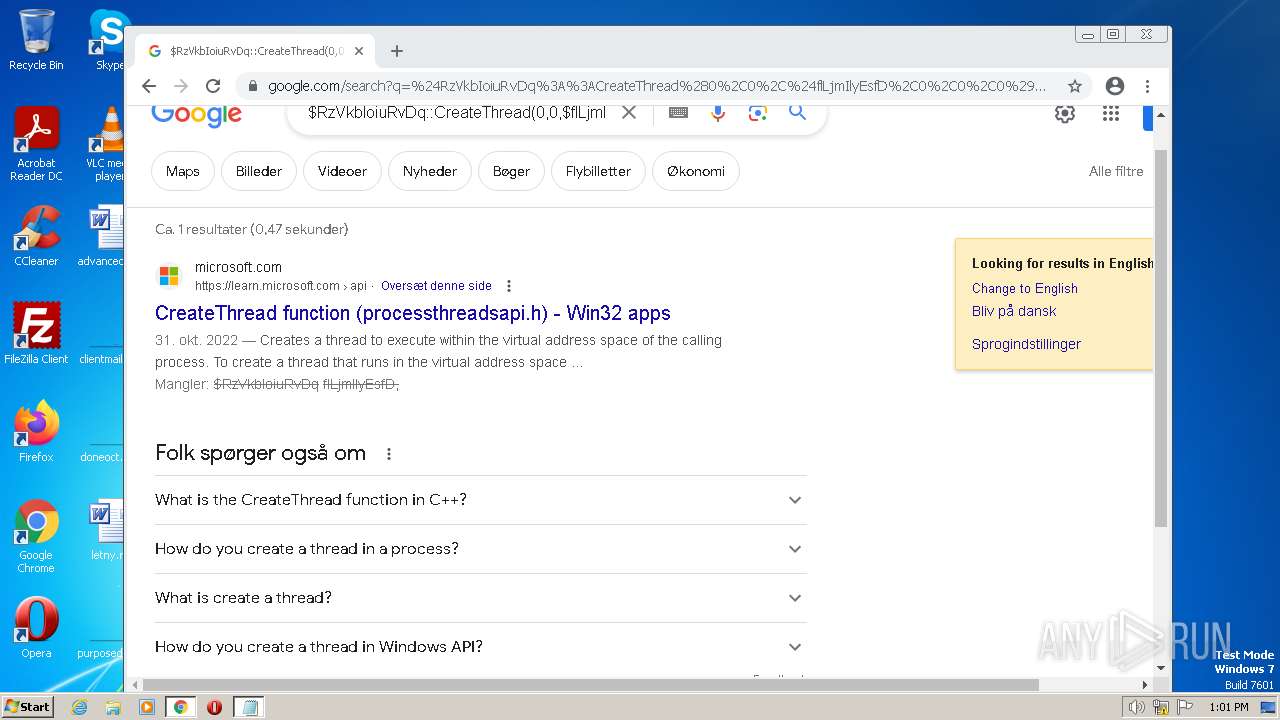The height and width of the screenshot is (720, 1280).
Task: Open Internet Explorer in the taskbar
Action: (79, 707)
